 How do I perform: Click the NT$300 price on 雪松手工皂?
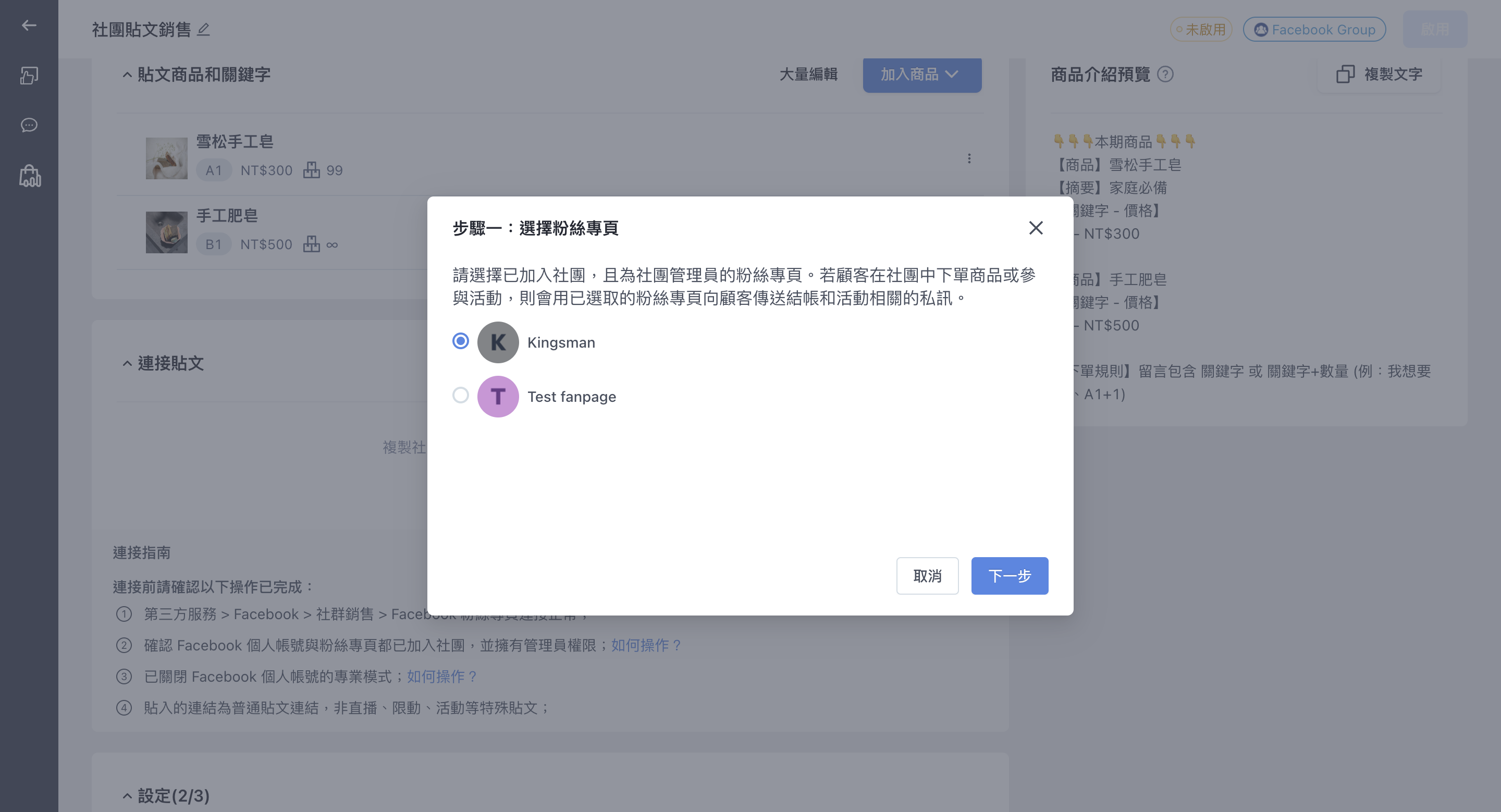(266, 170)
